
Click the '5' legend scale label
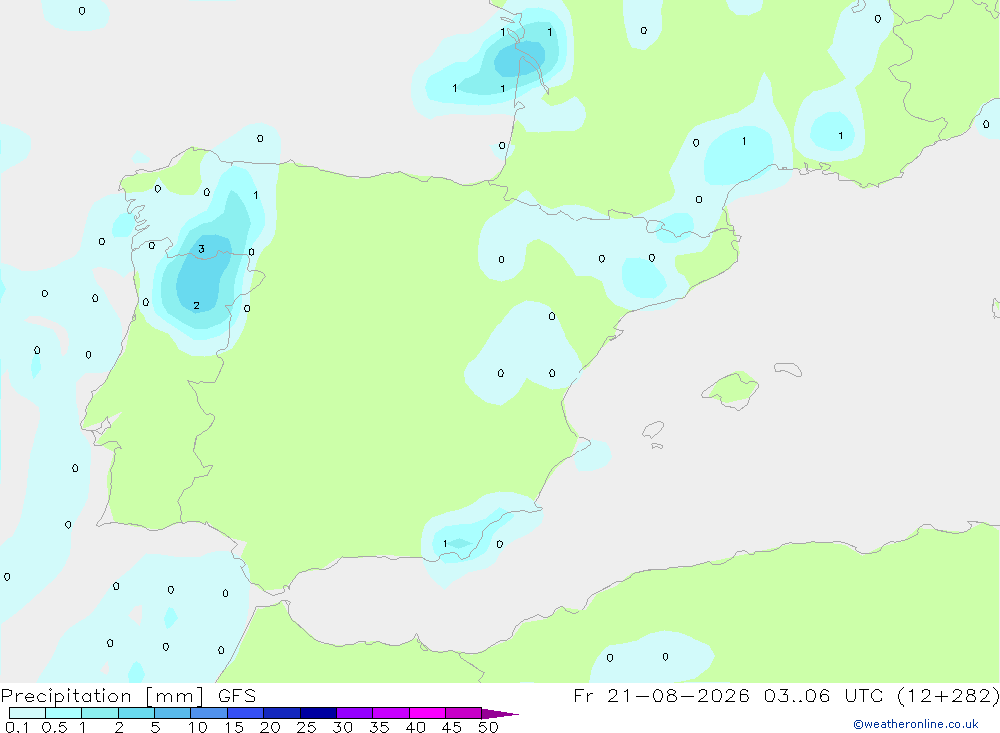point(155,727)
